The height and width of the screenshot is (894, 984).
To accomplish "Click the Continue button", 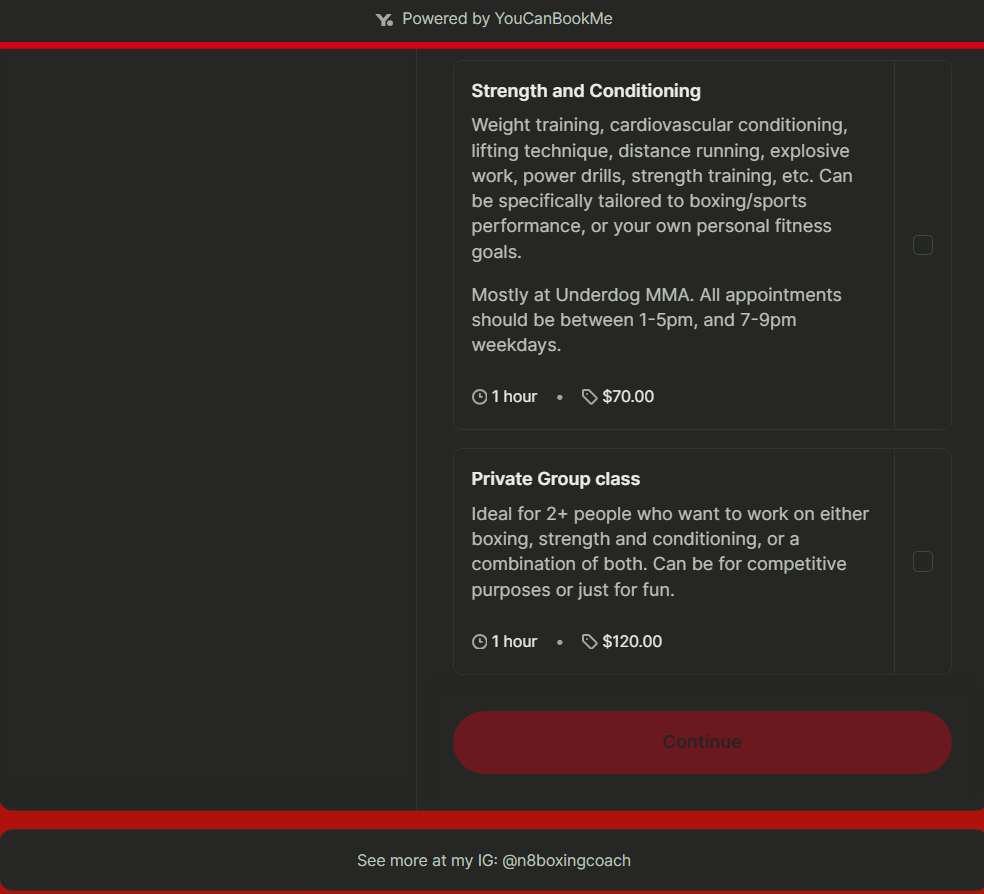I will click(x=702, y=742).
